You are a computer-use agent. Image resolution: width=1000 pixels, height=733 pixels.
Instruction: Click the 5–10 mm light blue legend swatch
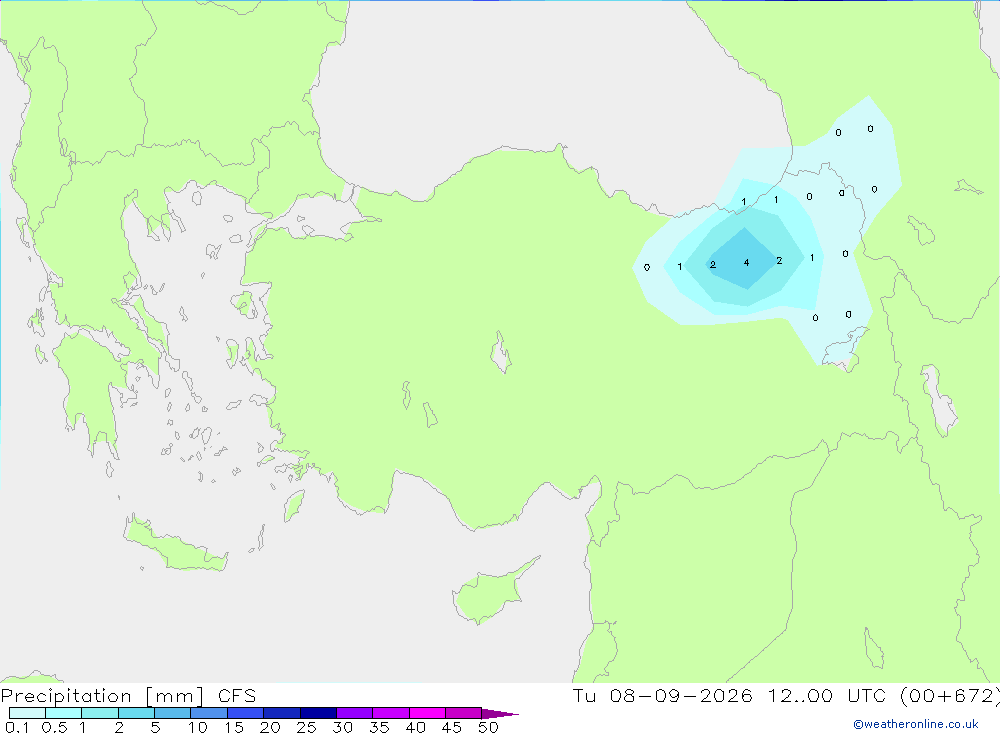coord(173,713)
